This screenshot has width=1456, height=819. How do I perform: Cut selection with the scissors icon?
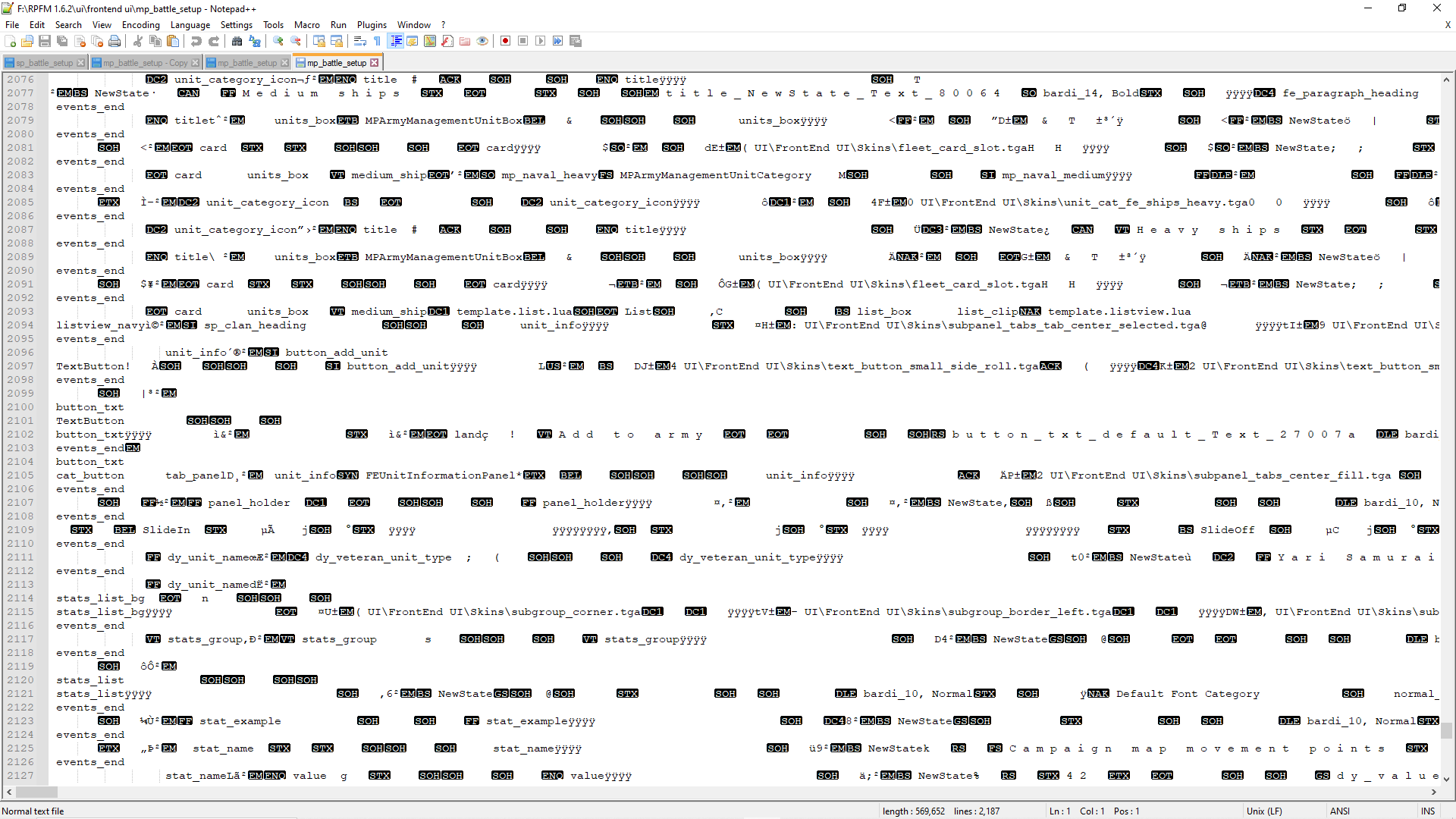138,41
